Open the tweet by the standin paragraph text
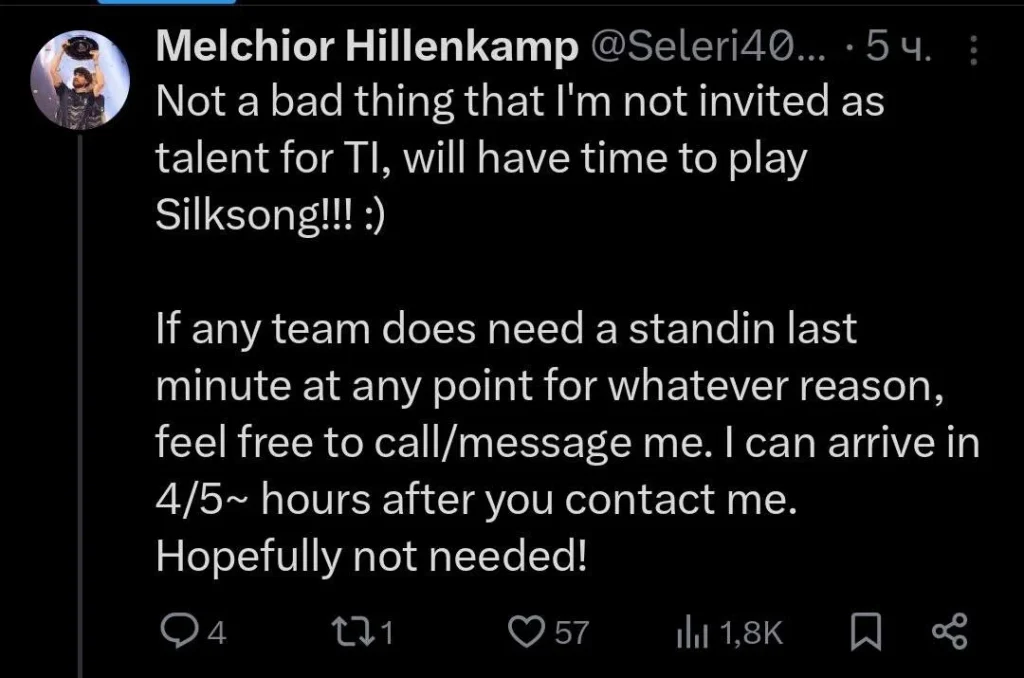Screen dimensions: 1024x678 click(568, 413)
